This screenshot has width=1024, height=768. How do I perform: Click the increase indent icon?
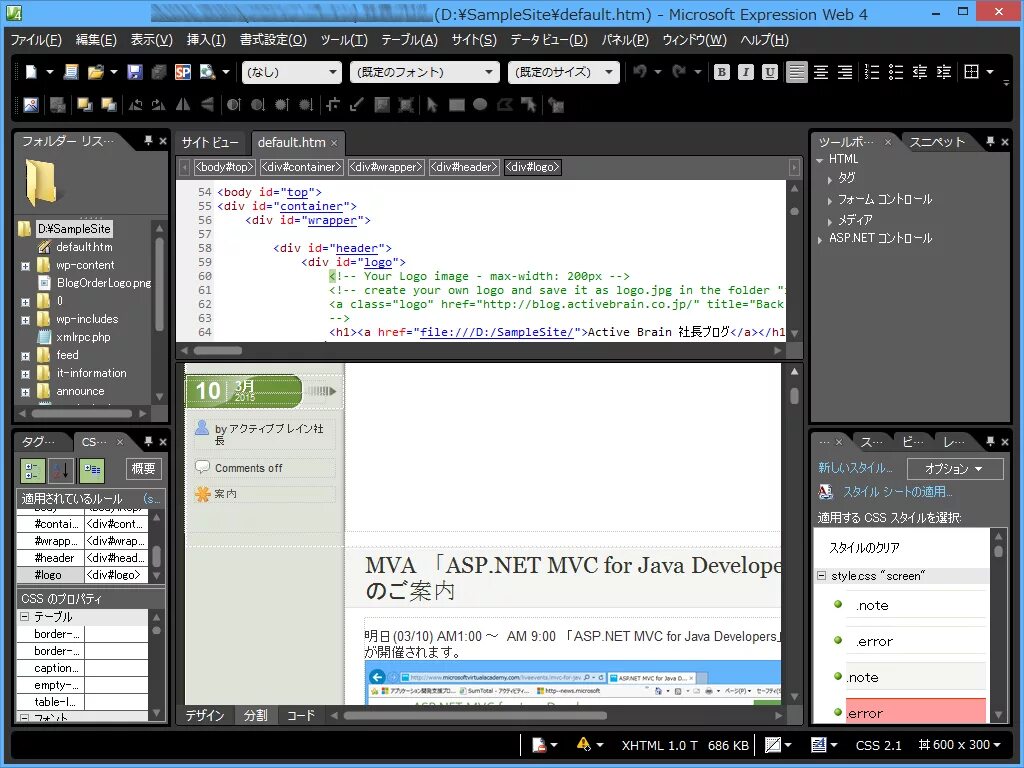944,72
